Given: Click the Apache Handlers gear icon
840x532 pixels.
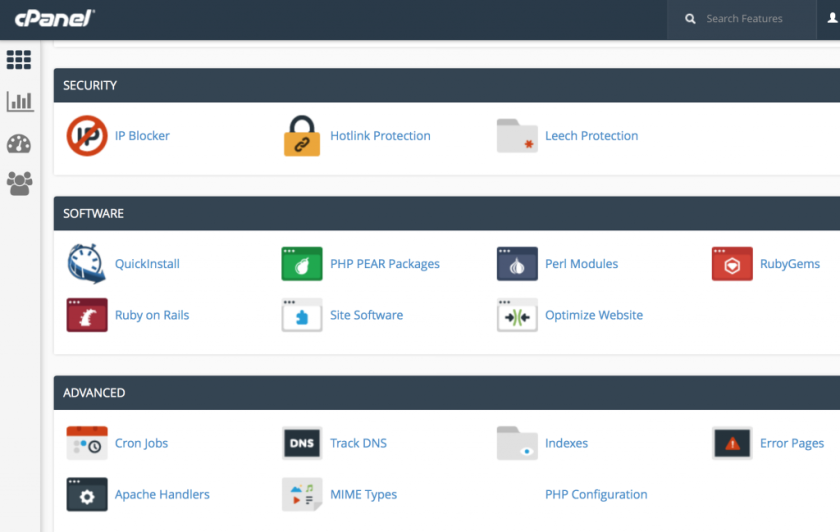Looking at the screenshot, I should [x=87, y=494].
